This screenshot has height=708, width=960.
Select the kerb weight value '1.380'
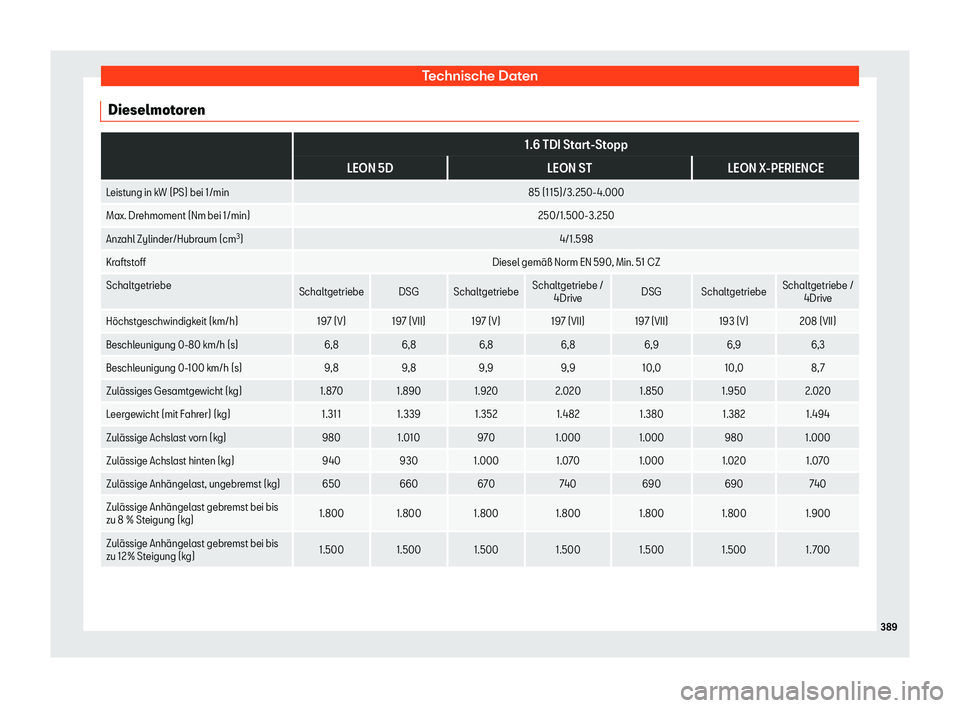pos(651,414)
